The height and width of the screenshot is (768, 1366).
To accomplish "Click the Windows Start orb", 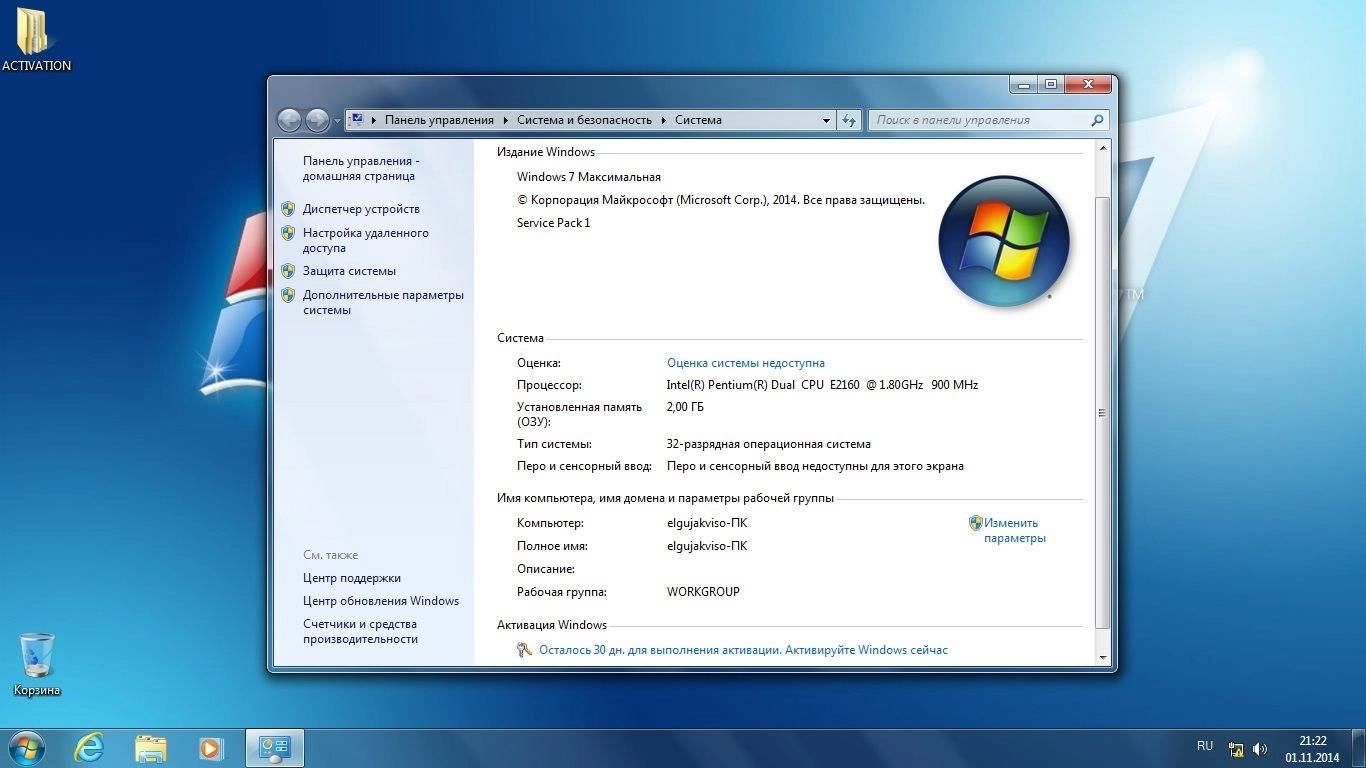I will click(x=26, y=747).
